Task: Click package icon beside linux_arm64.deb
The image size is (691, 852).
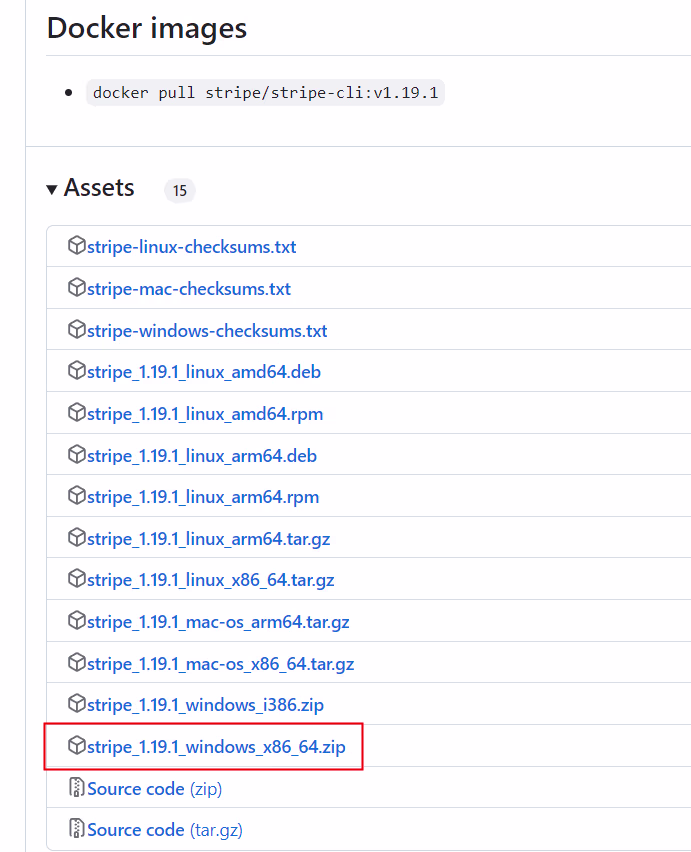Action: (x=77, y=454)
